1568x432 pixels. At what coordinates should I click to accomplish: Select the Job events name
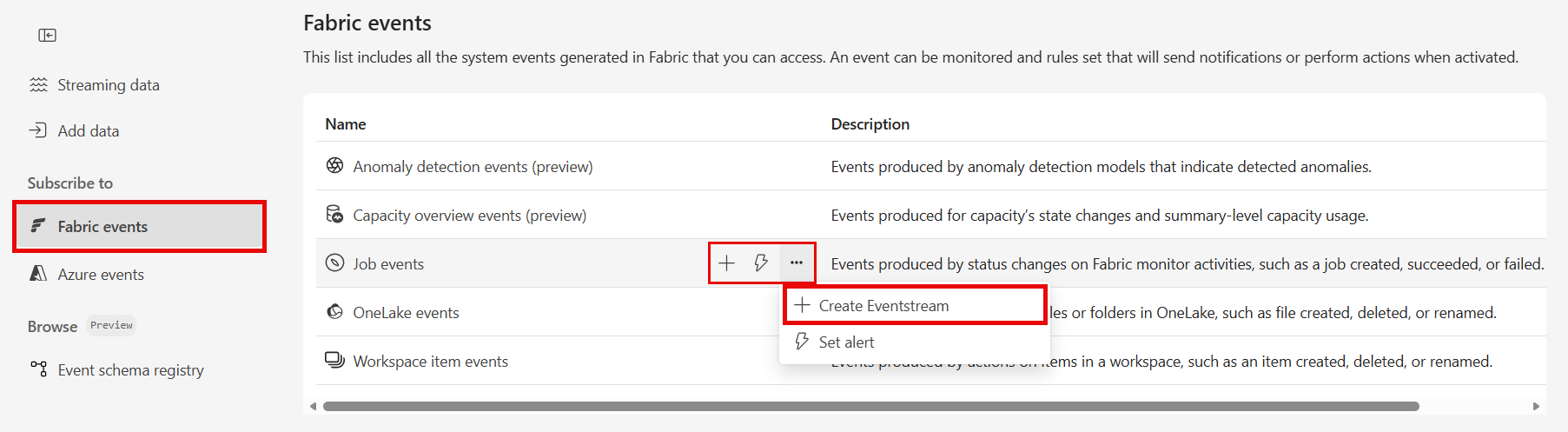tap(388, 264)
